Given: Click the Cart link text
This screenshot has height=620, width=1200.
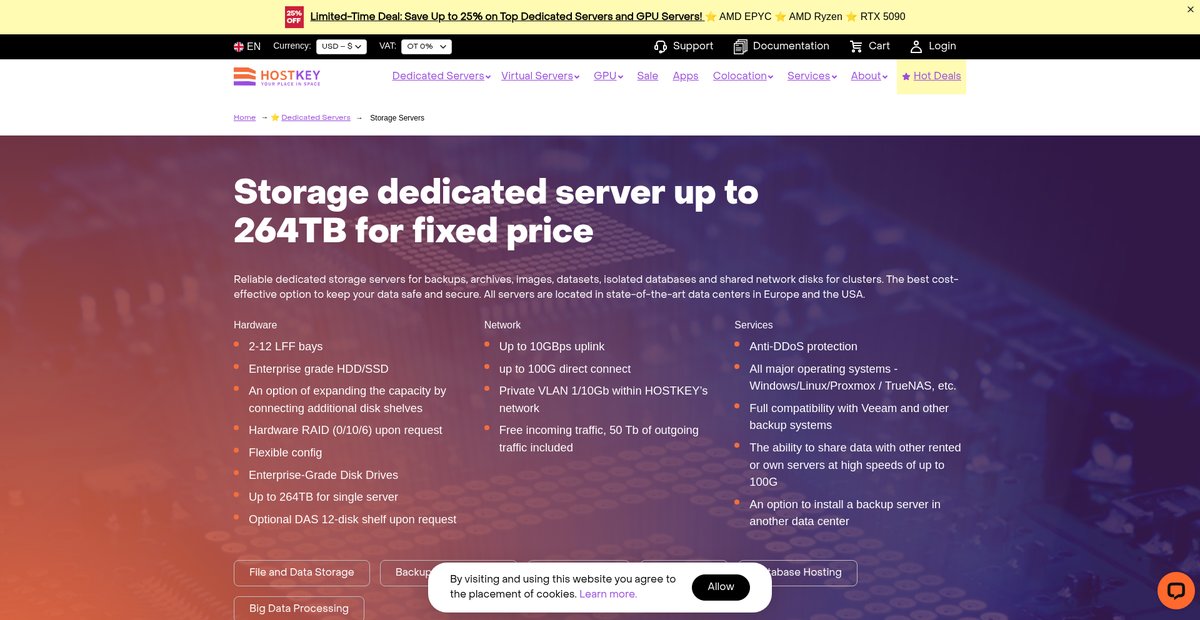Looking at the screenshot, I should [879, 46].
